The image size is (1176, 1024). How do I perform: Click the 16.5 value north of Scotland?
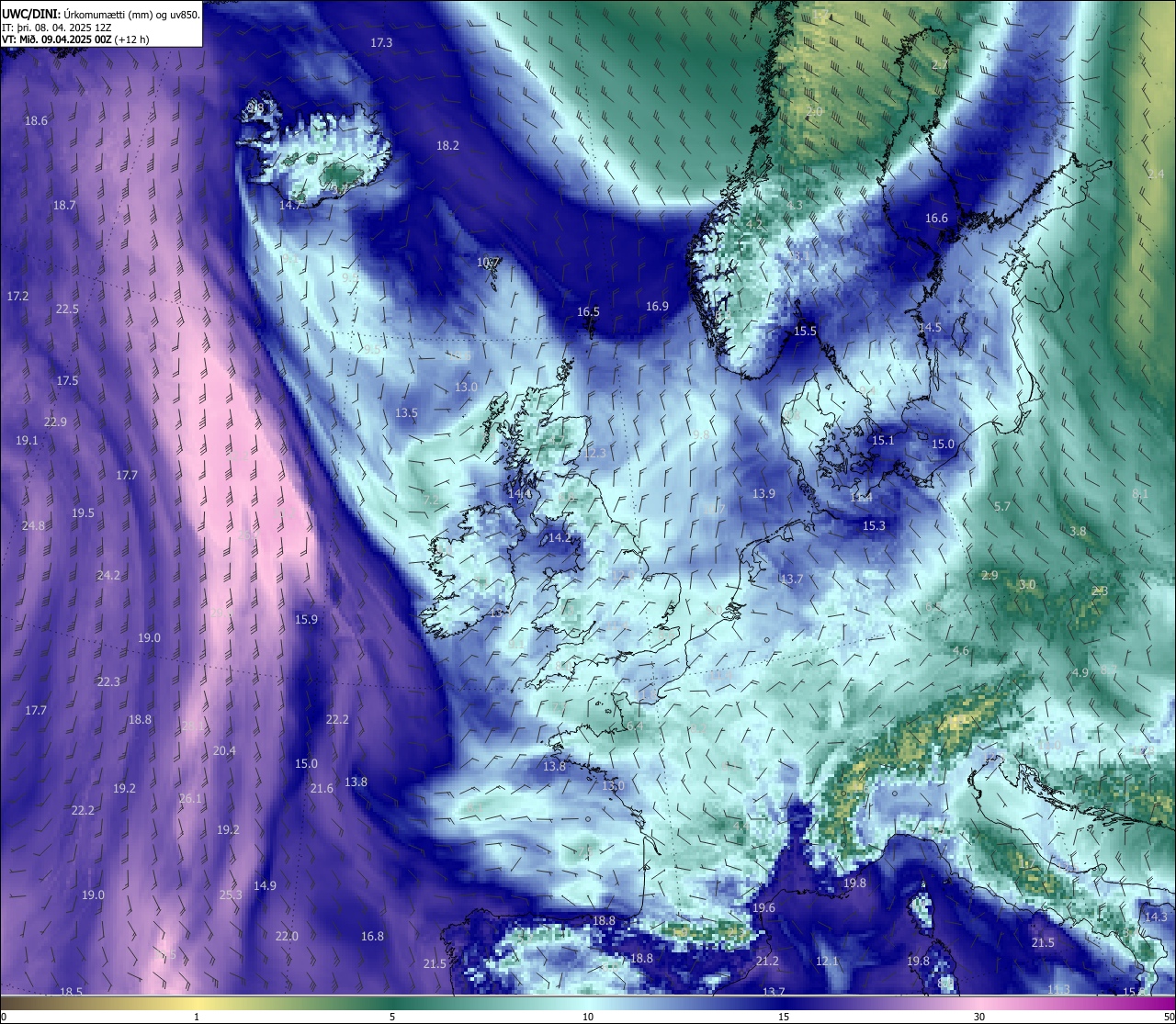click(588, 311)
